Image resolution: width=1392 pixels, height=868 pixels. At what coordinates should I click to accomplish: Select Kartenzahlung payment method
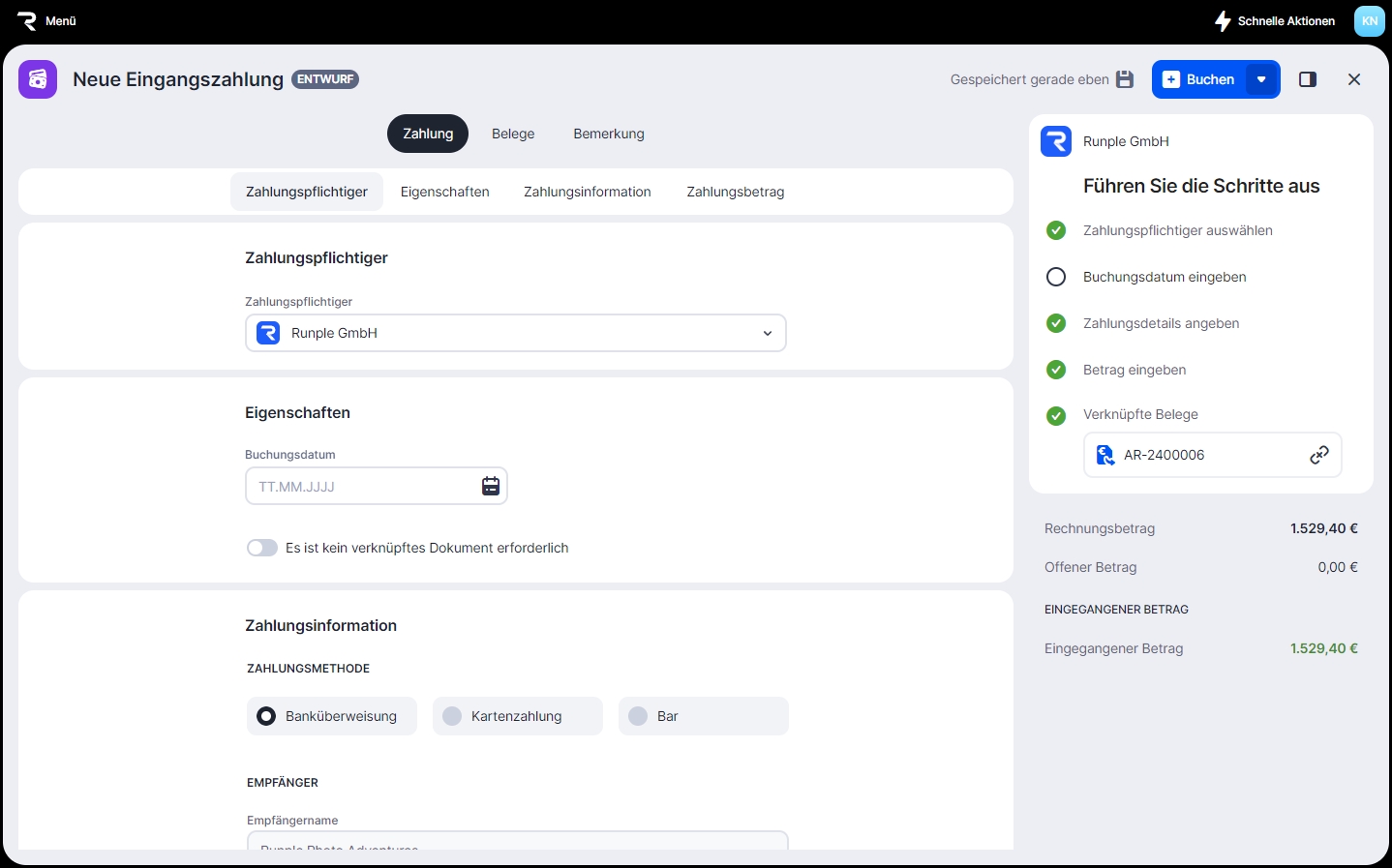point(517,716)
